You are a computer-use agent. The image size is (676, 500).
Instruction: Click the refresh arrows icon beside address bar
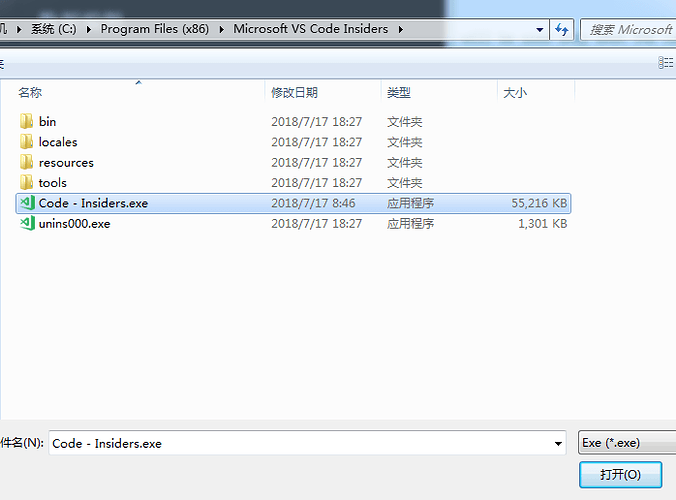click(x=561, y=29)
